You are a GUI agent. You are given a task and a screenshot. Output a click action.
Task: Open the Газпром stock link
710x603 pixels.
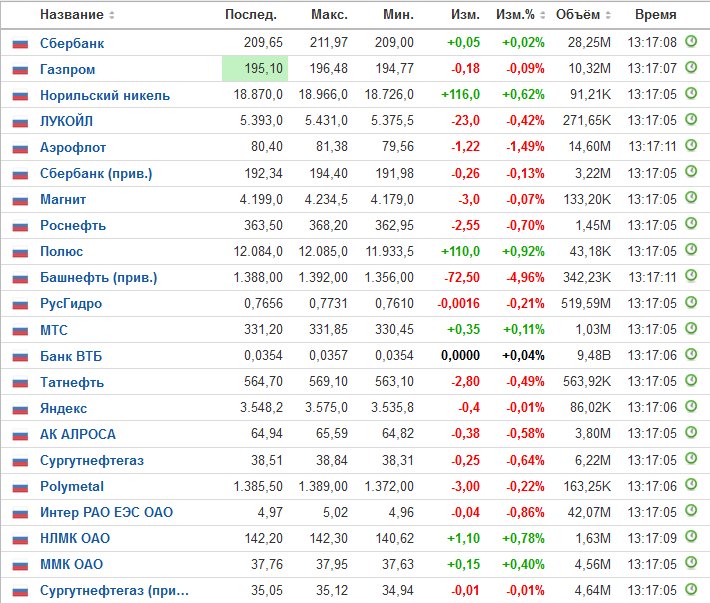point(67,69)
